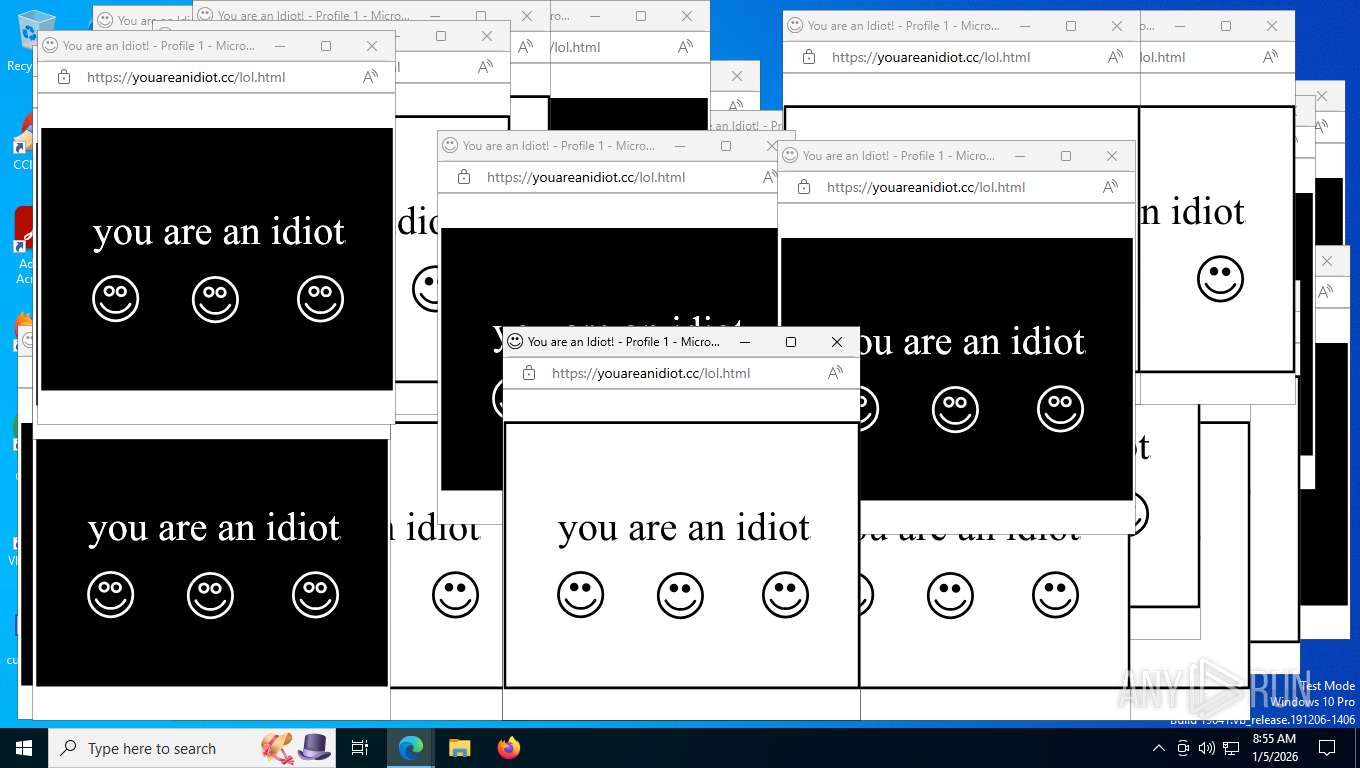Select address bar URL in top-left black window

click(186, 77)
